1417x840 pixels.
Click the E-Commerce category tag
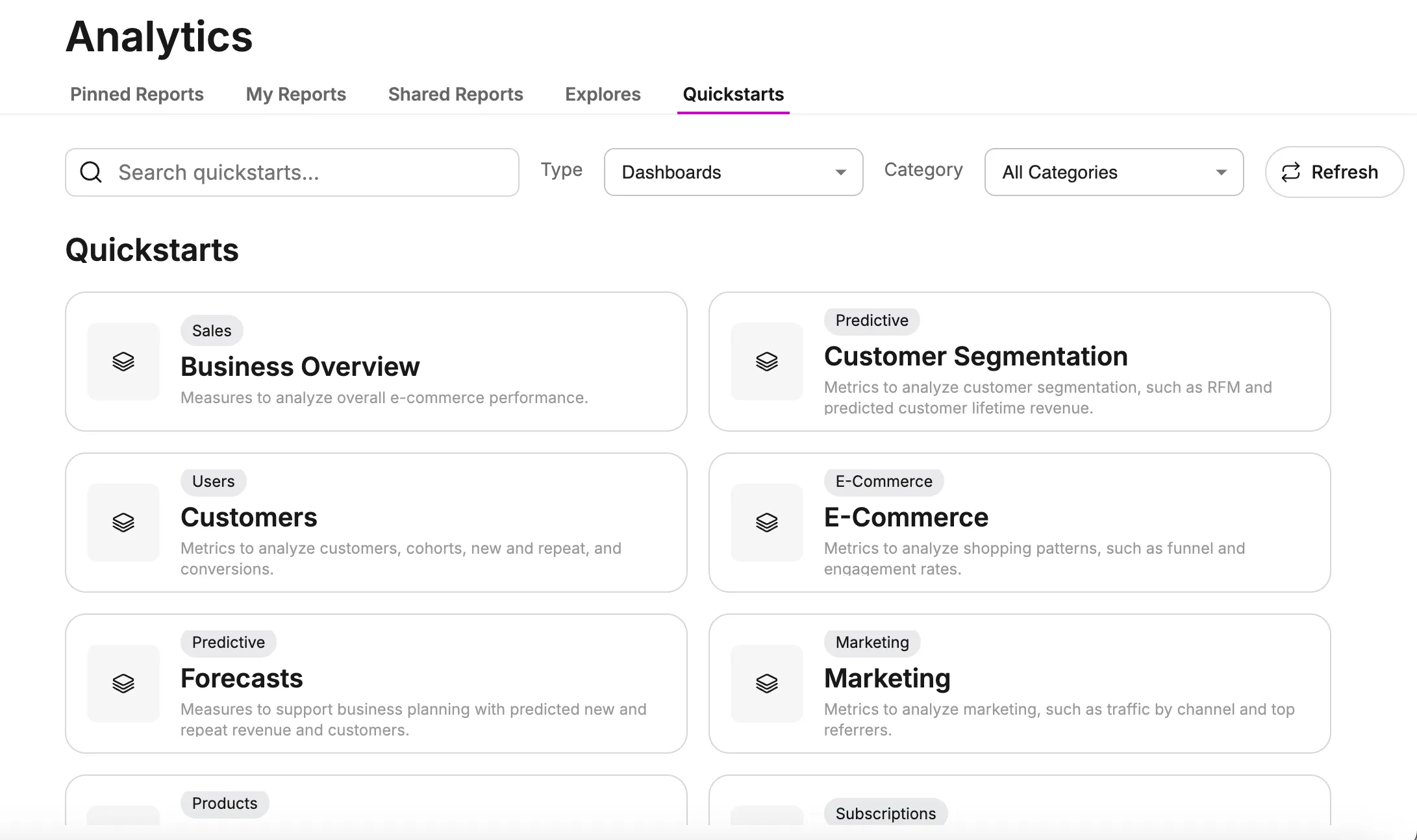pos(884,481)
